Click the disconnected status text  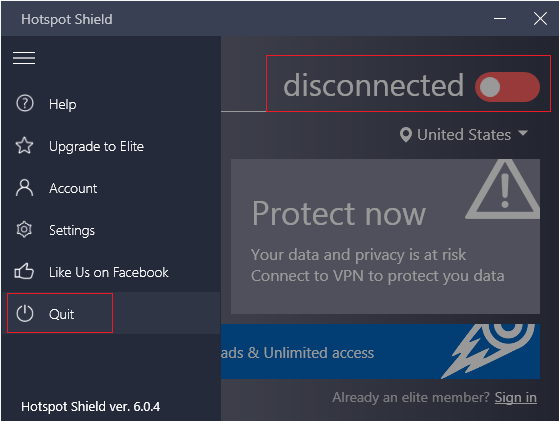[x=373, y=86]
